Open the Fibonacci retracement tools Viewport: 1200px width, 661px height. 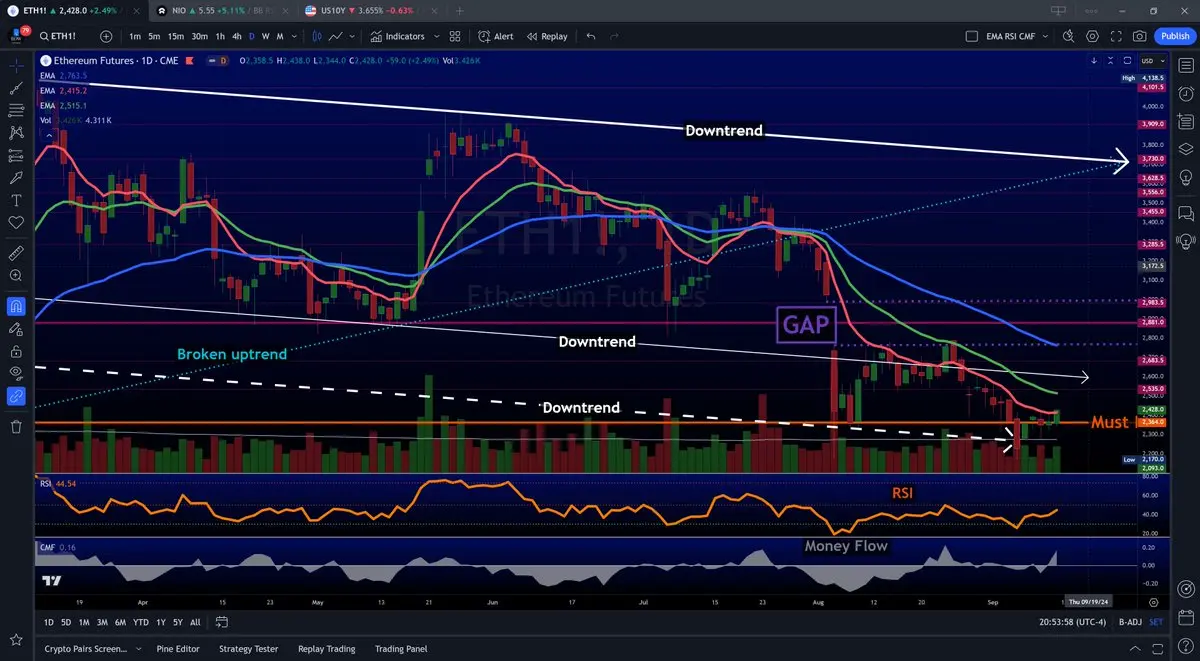point(16,110)
